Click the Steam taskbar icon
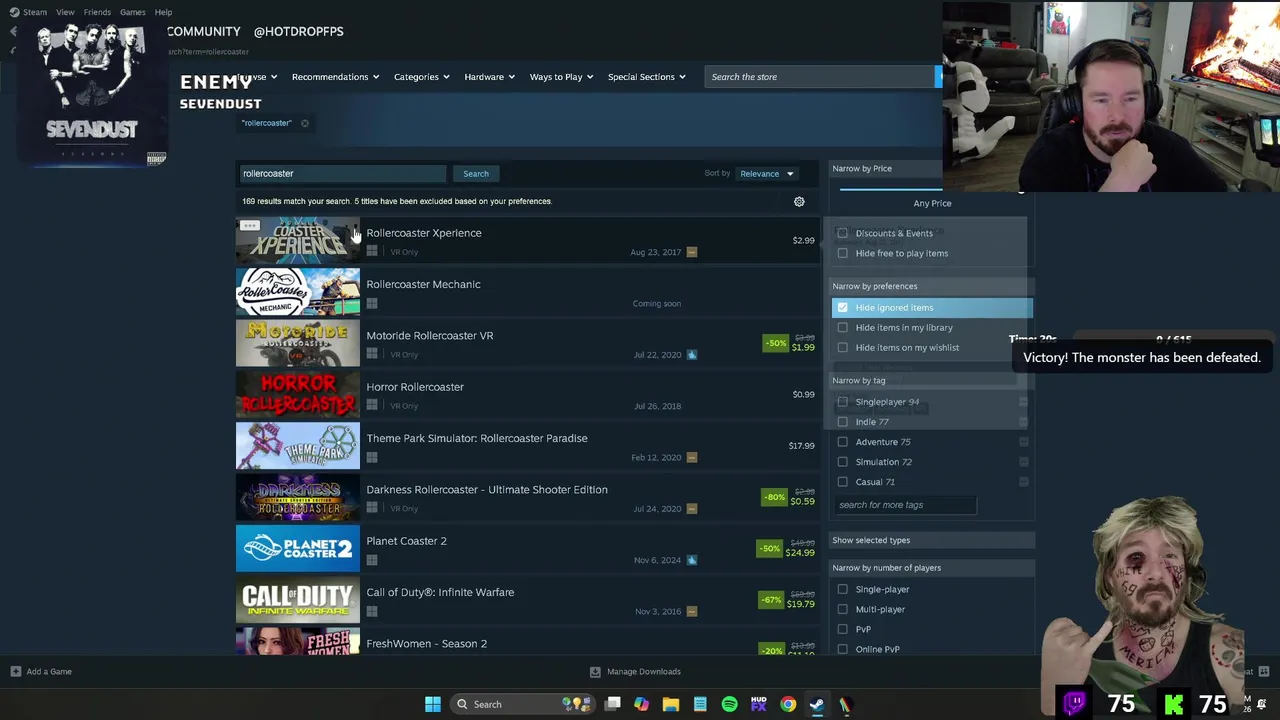Viewport: 1280px width, 720px height. 817,704
